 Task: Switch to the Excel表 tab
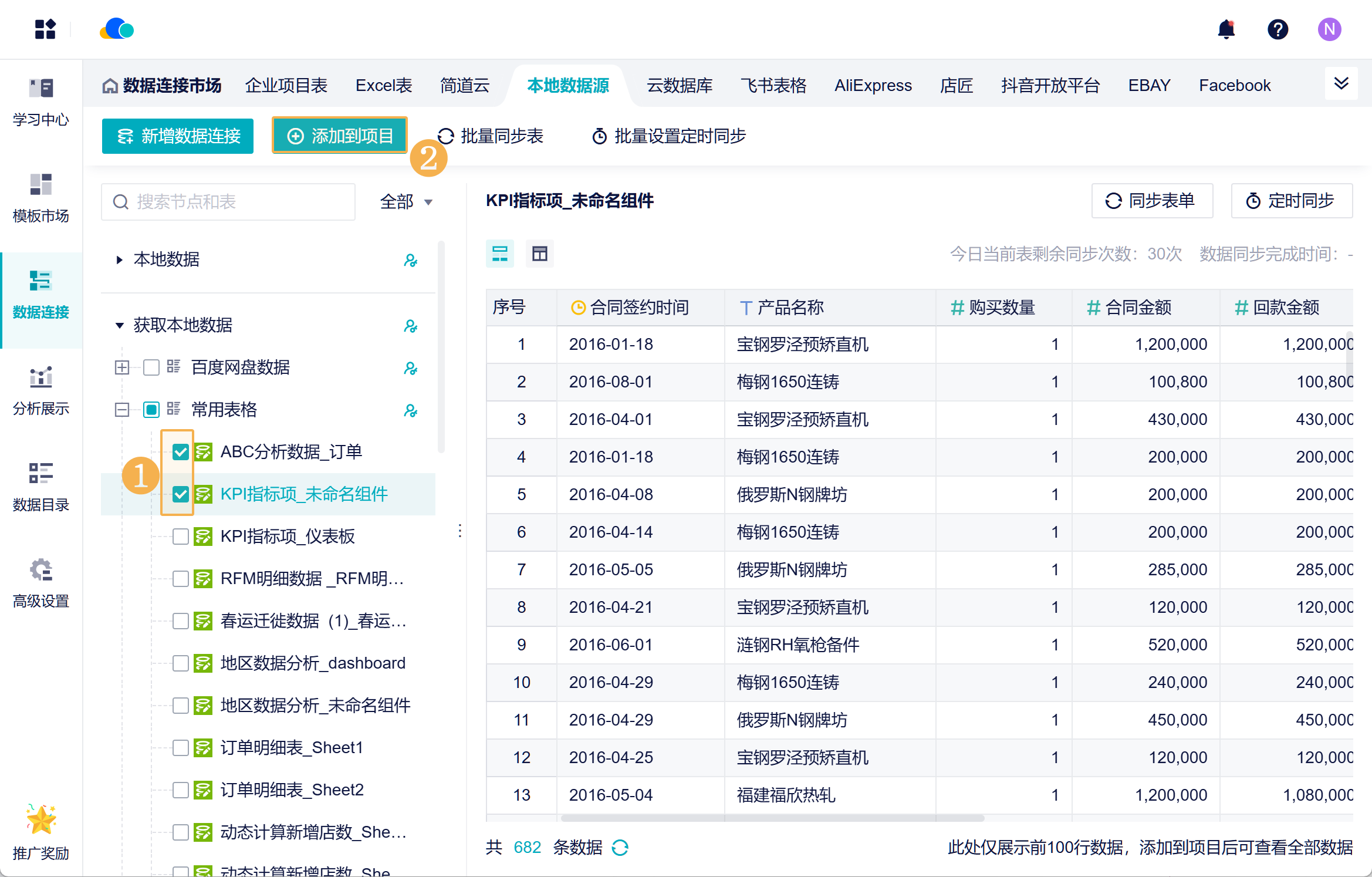click(384, 86)
